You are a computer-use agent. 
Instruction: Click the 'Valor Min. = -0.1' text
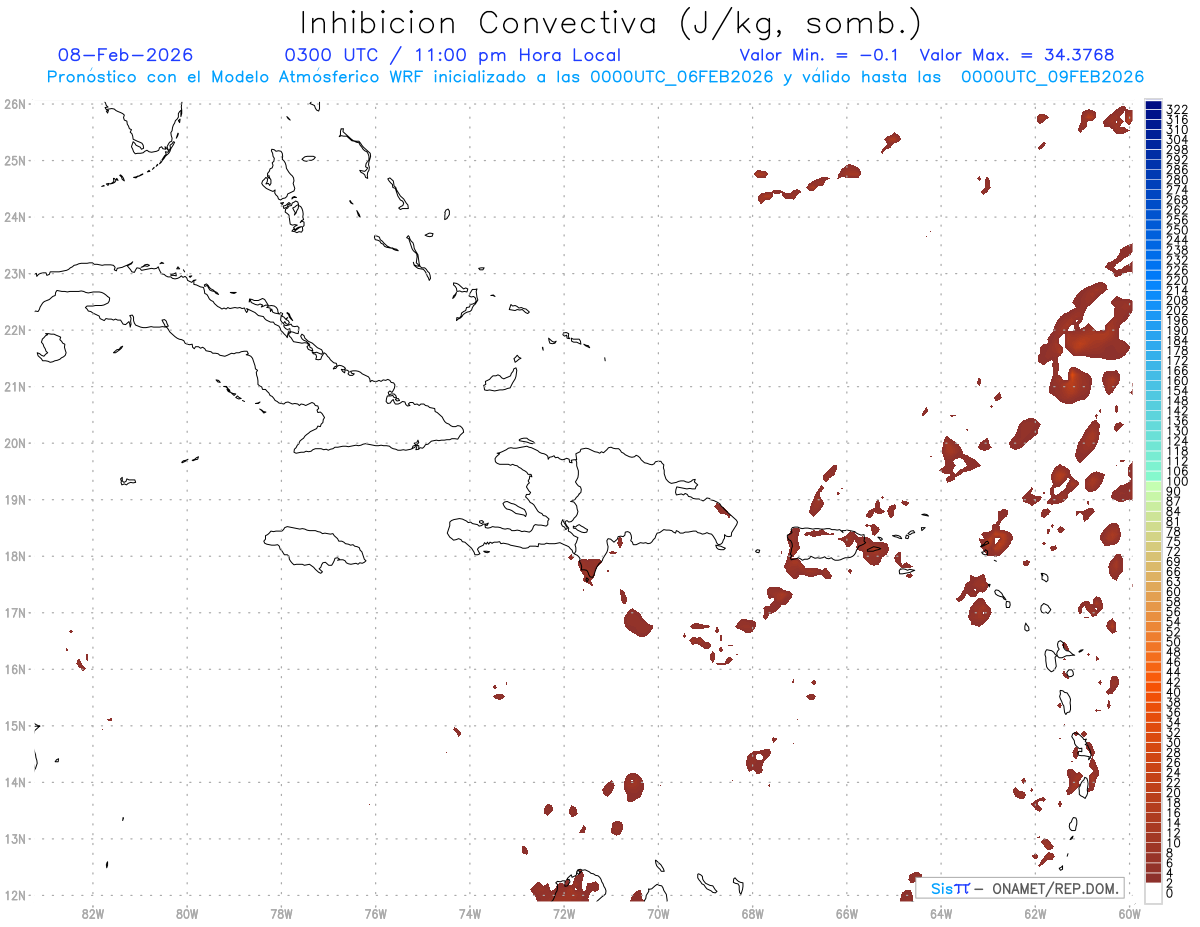[x=821, y=55]
